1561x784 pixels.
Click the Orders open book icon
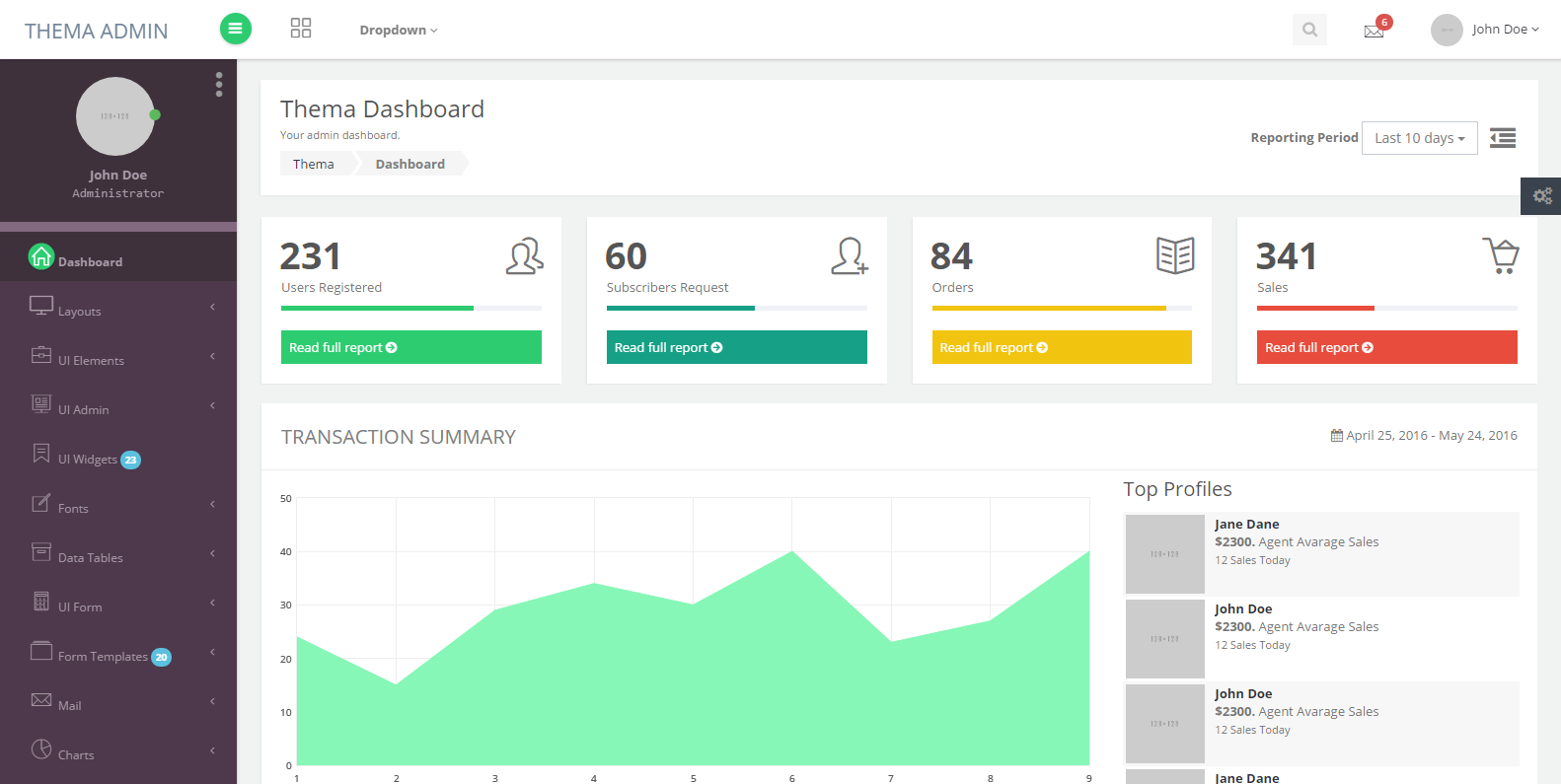tap(1174, 255)
